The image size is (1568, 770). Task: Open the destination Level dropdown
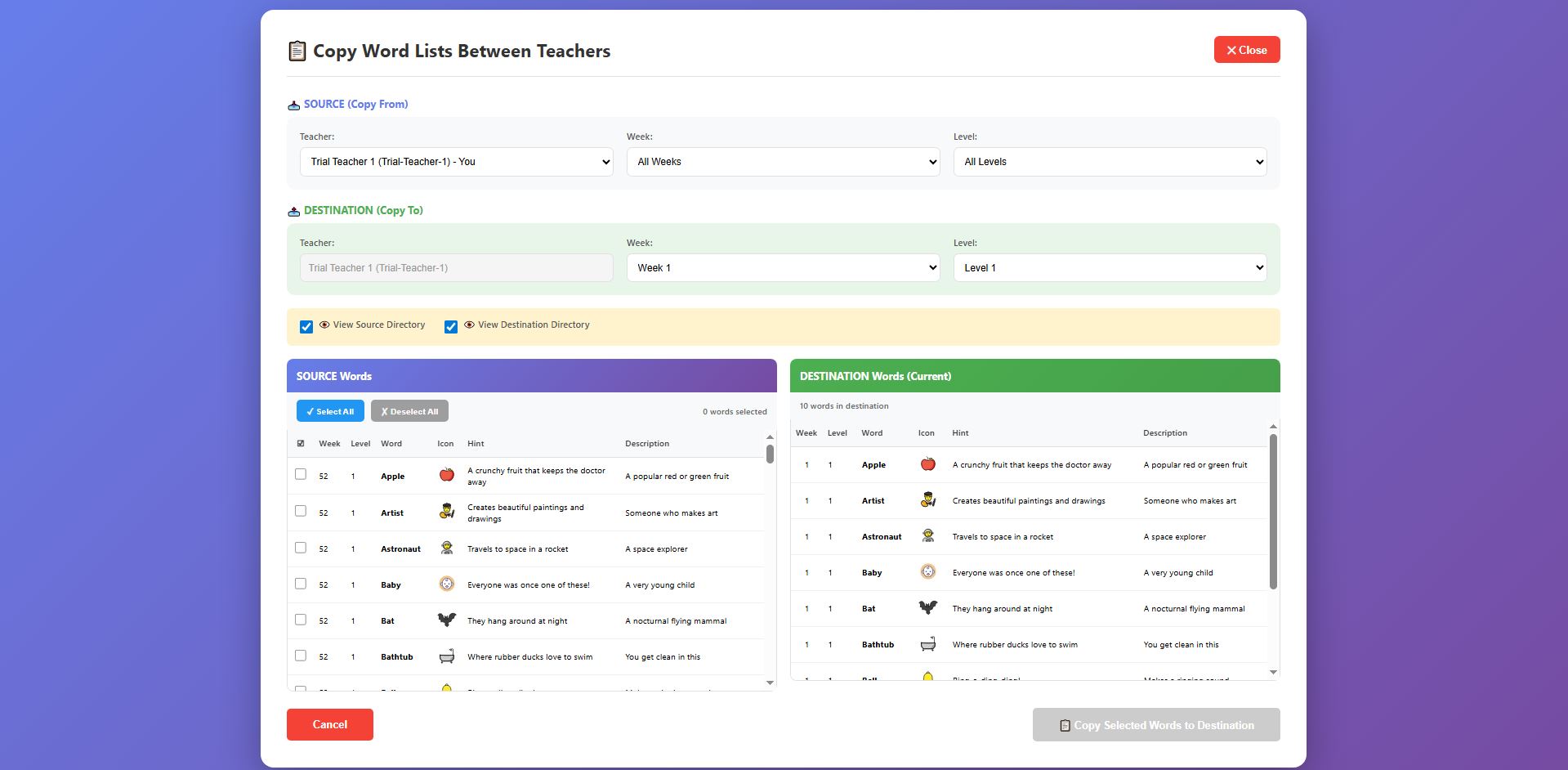tap(1110, 268)
